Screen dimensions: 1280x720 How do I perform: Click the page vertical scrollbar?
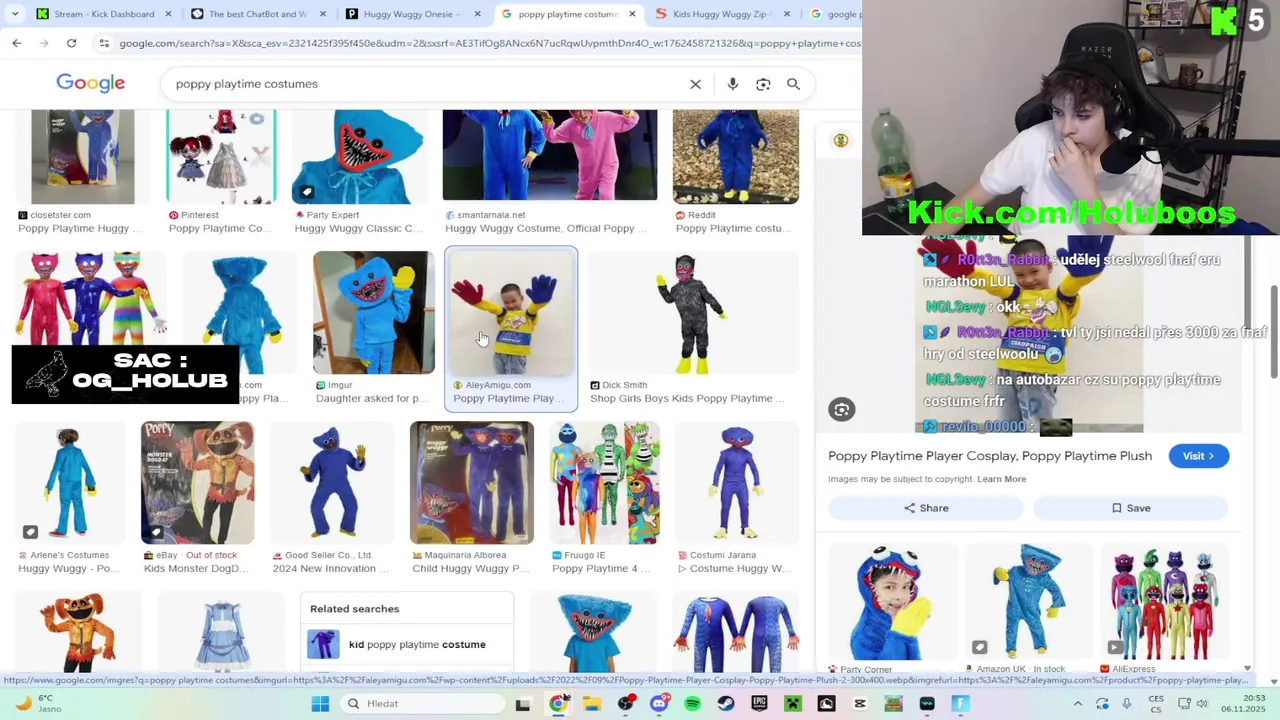click(x=1274, y=330)
